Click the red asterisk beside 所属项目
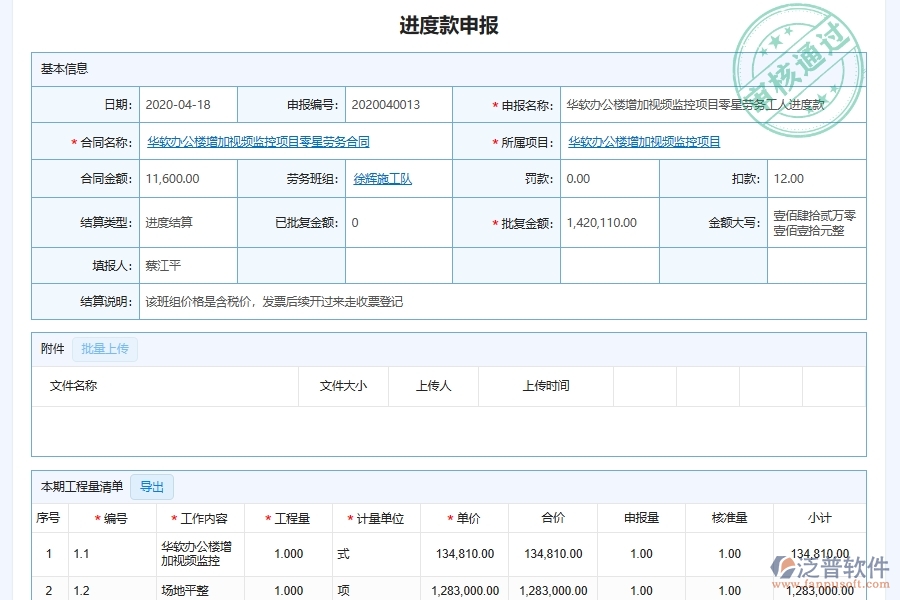The height and width of the screenshot is (600, 900). (x=493, y=141)
